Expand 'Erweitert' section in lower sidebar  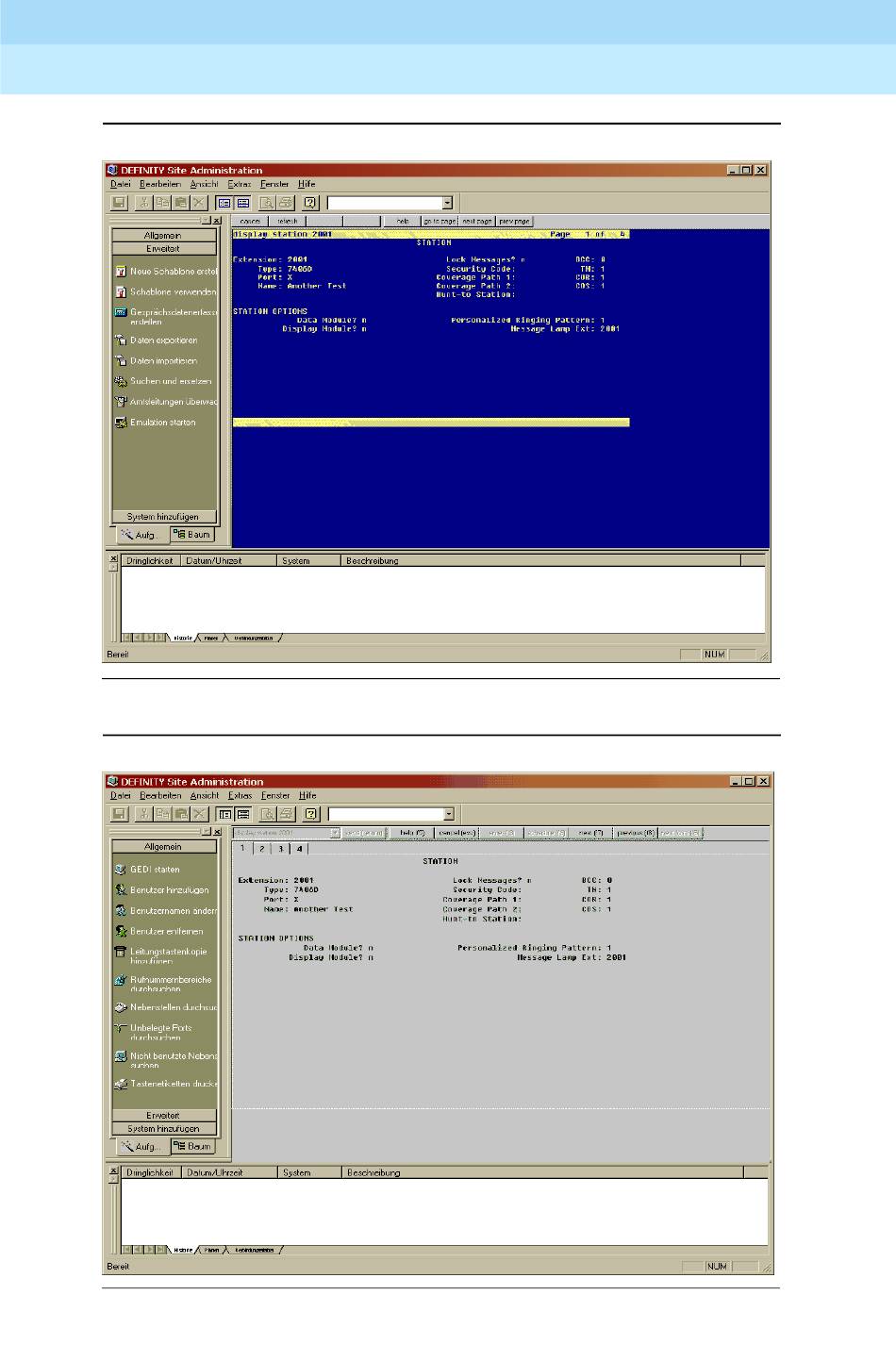click(163, 1115)
